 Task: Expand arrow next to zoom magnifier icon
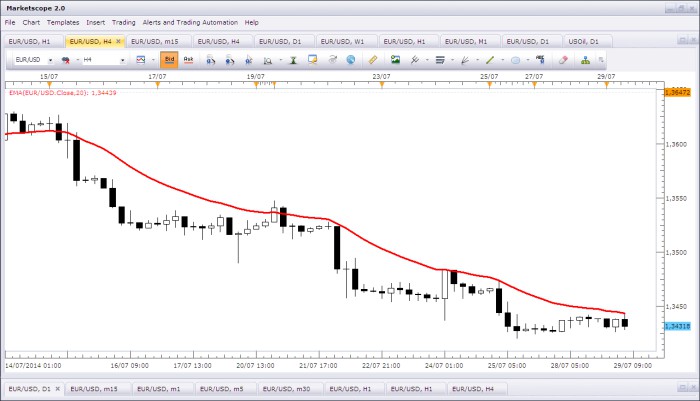click(280, 60)
